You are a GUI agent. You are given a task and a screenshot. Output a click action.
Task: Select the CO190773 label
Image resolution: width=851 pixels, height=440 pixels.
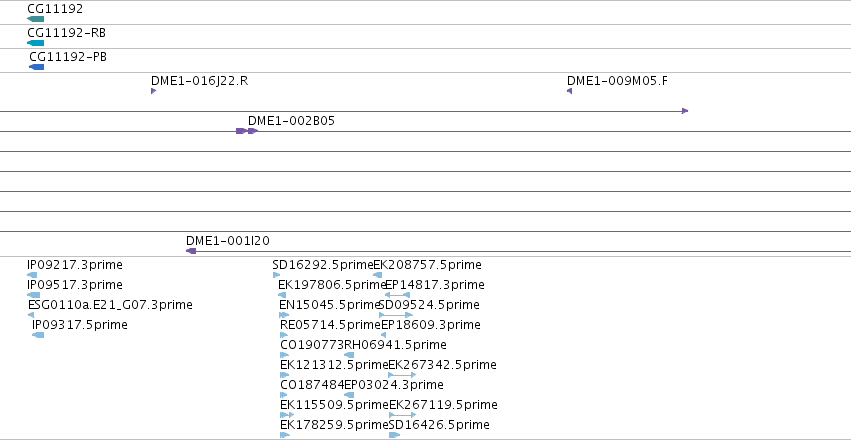coord(312,345)
